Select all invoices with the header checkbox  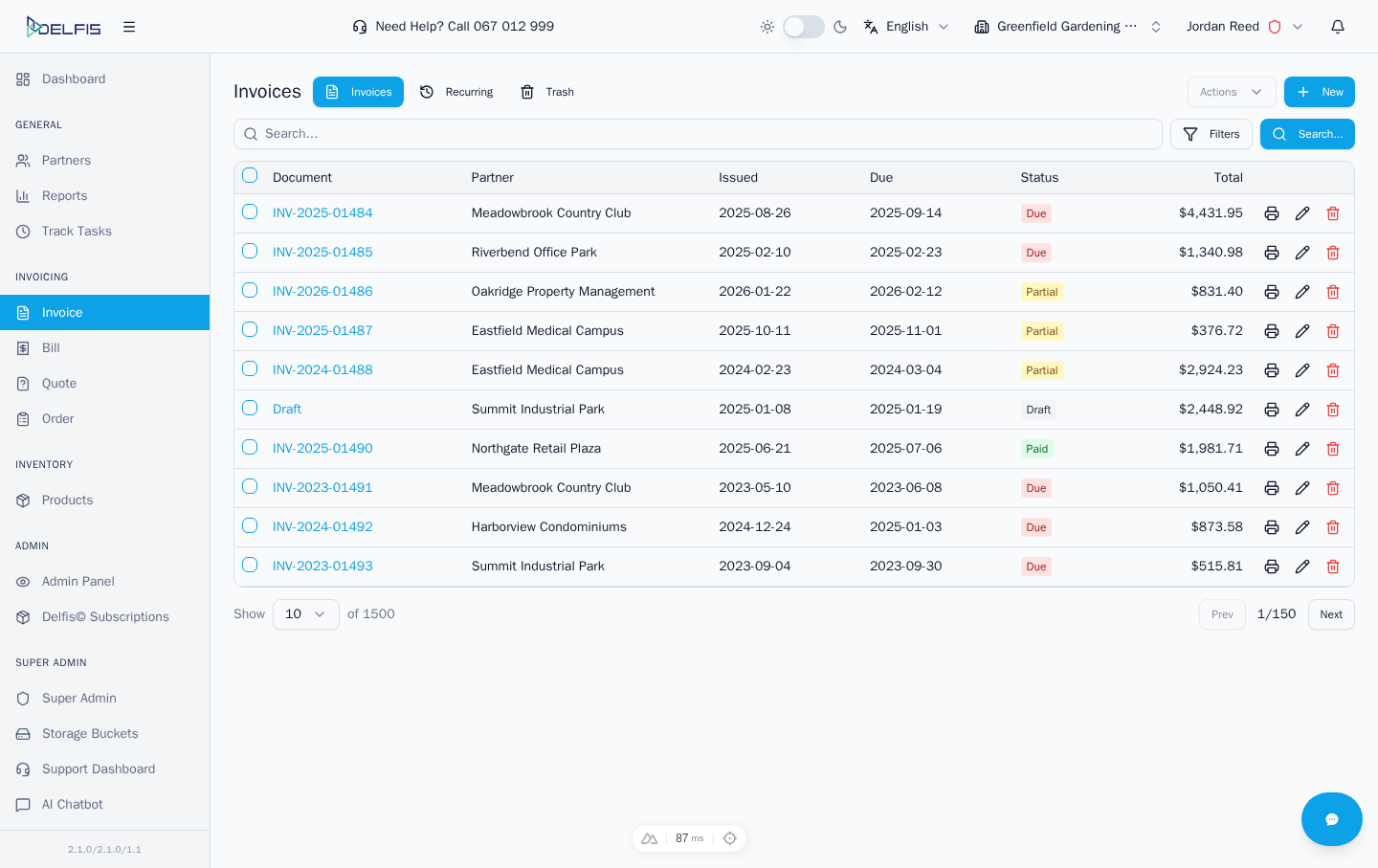pyautogui.click(x=250, y=175)
